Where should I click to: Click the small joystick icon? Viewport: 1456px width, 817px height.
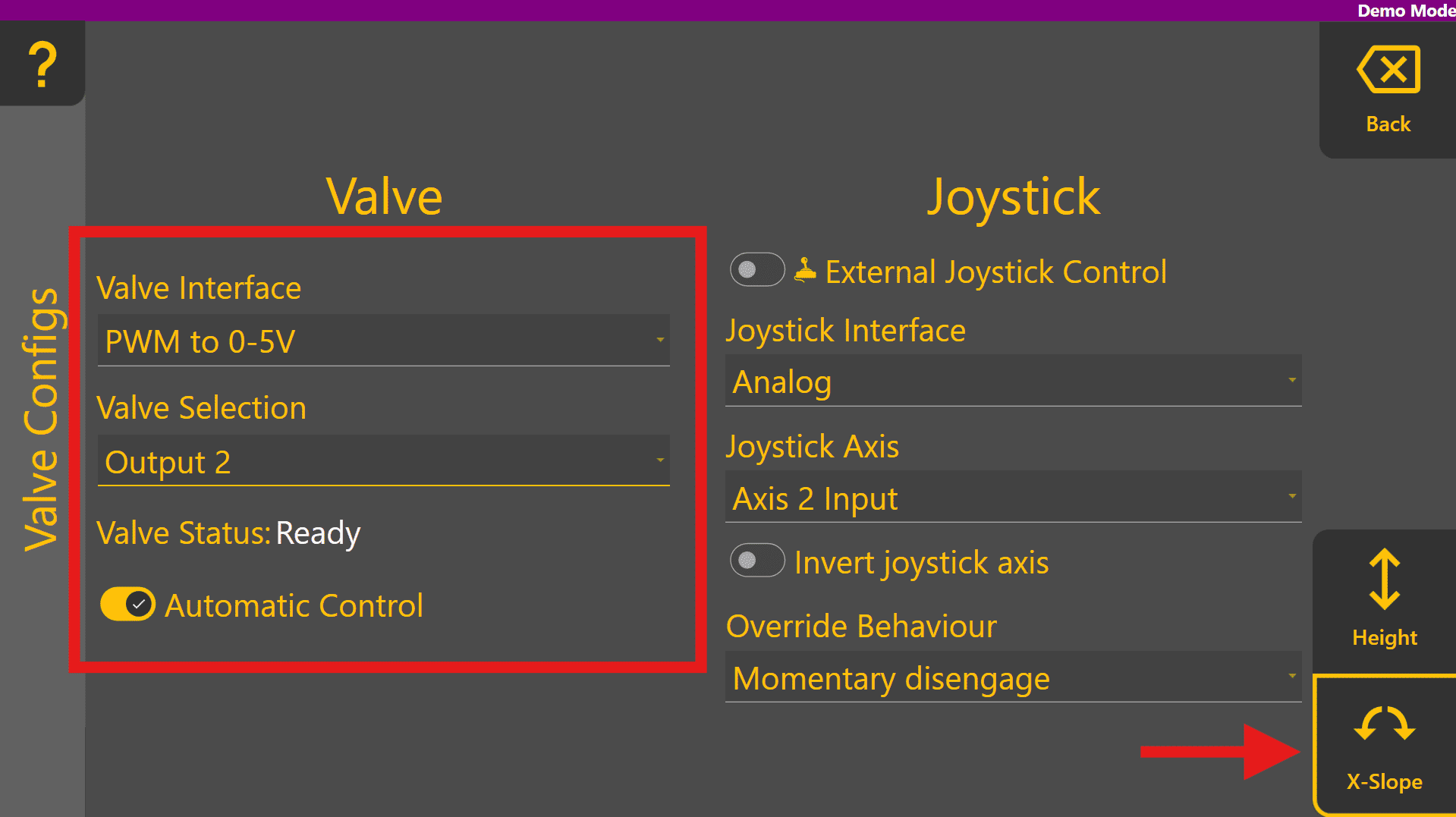click(x=805, y=270)
